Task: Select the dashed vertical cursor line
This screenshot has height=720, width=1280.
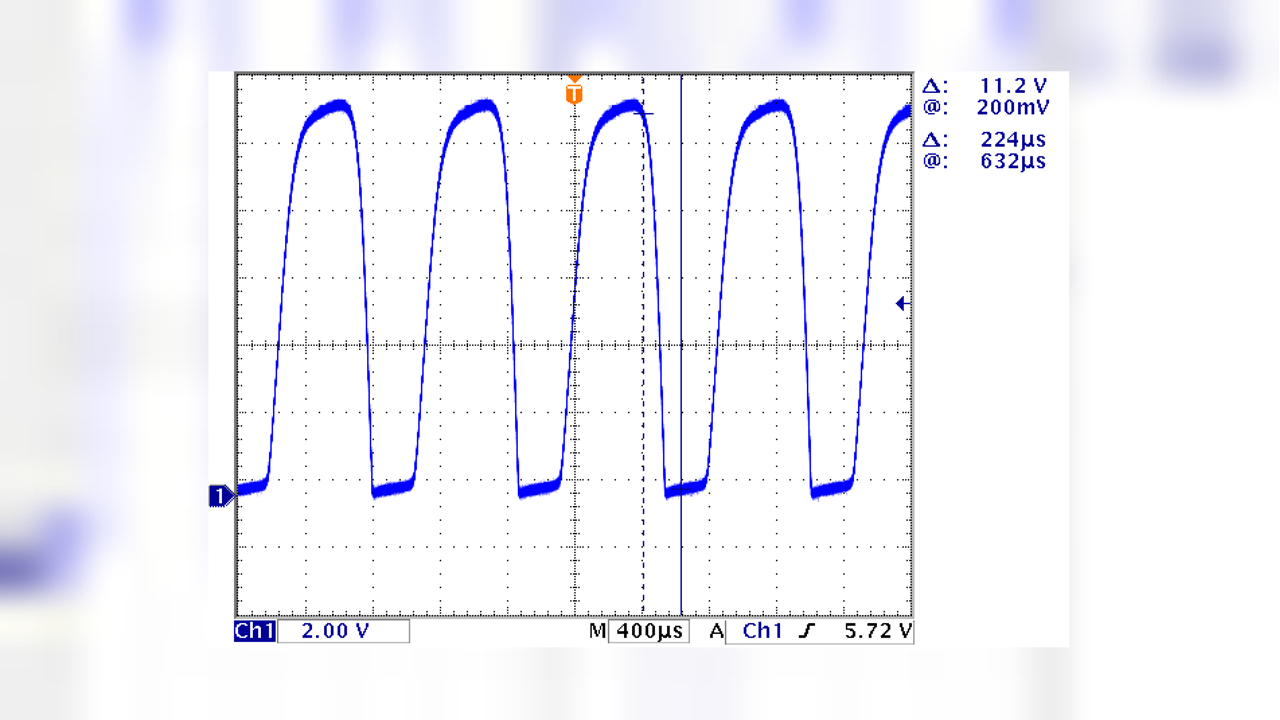Action: coord(642,345)
